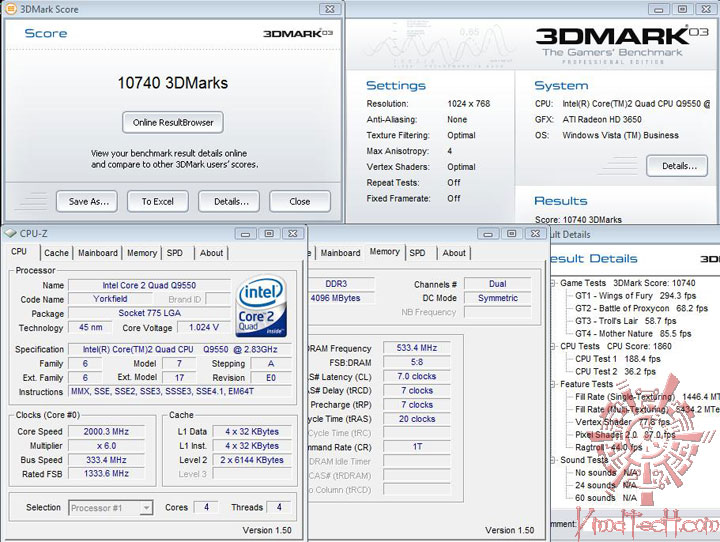Click the DC Mode value Symmetric

tap(498, 298)
